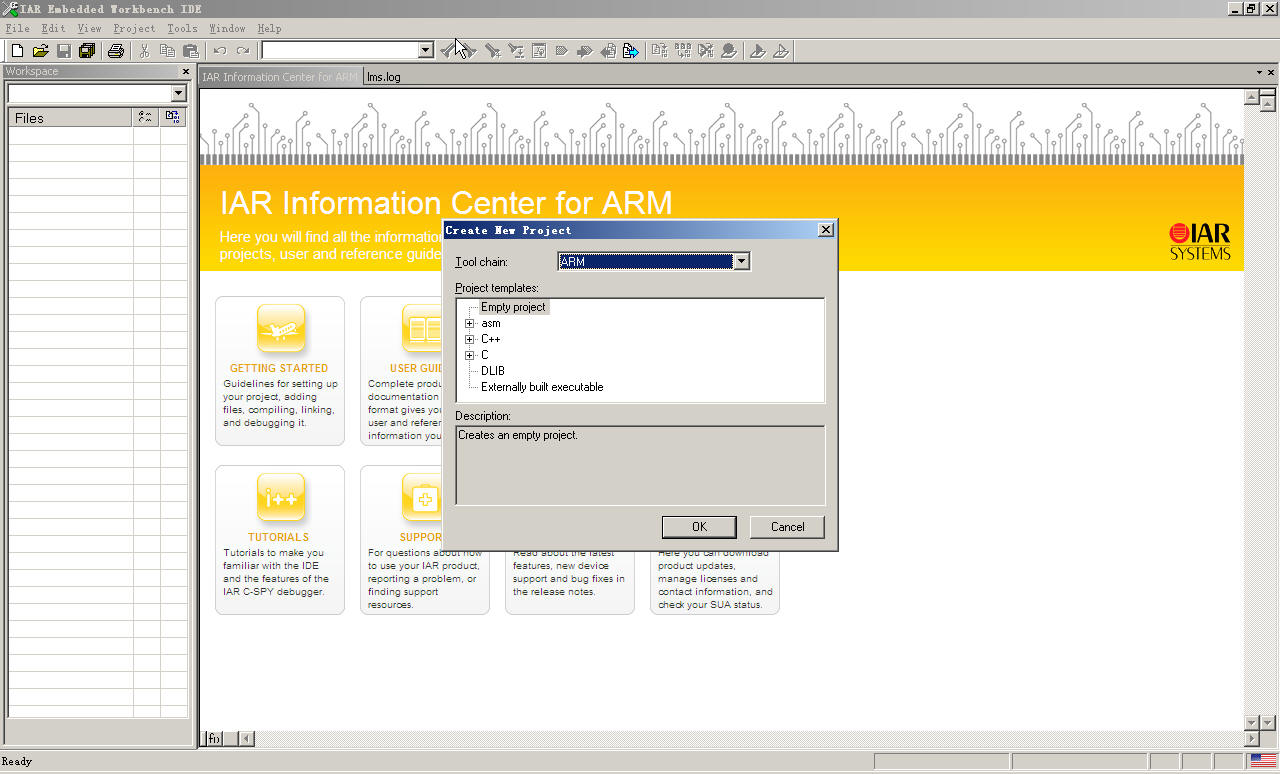Screen dimensions: 1280x774
Task: Open the Edit menu
Action: [53, 28]
